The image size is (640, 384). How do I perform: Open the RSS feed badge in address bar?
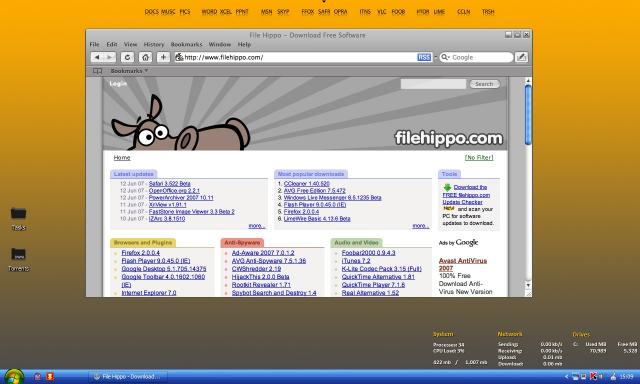(424, 58)
